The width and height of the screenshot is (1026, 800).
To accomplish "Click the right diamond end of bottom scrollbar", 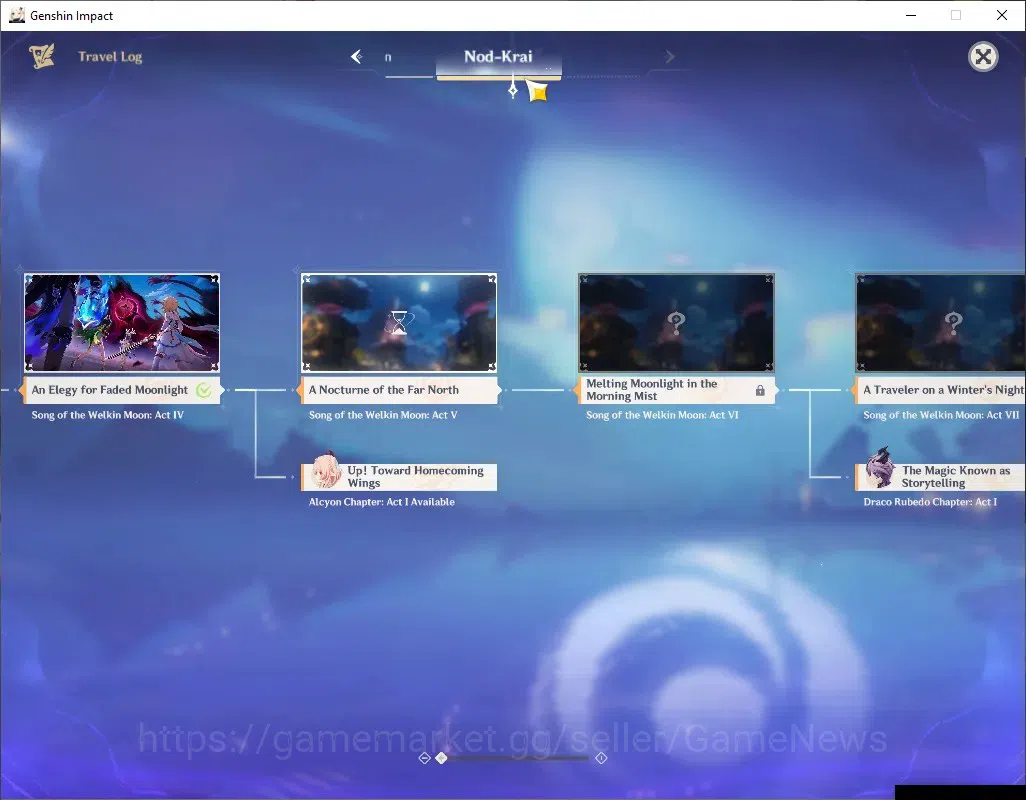I will coord(601,758).
